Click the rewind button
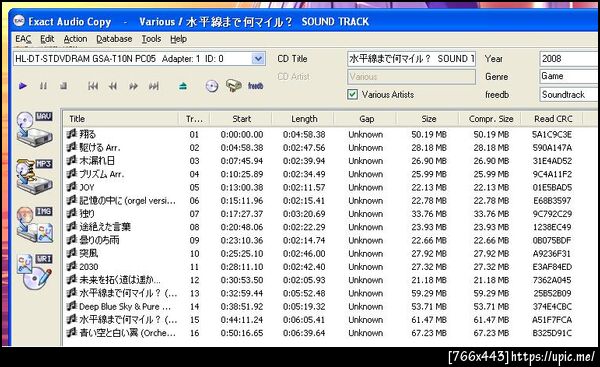Viewport: 600px width, 367px height. click(x=113, y=86)
